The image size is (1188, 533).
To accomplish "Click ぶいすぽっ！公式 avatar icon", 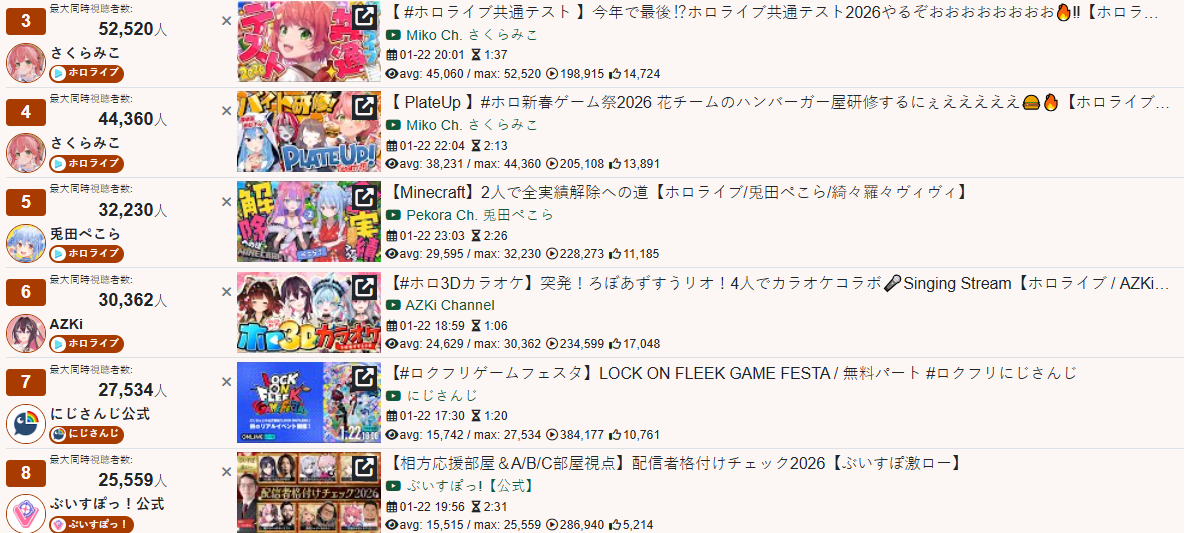I will click(x=26, y=514).
